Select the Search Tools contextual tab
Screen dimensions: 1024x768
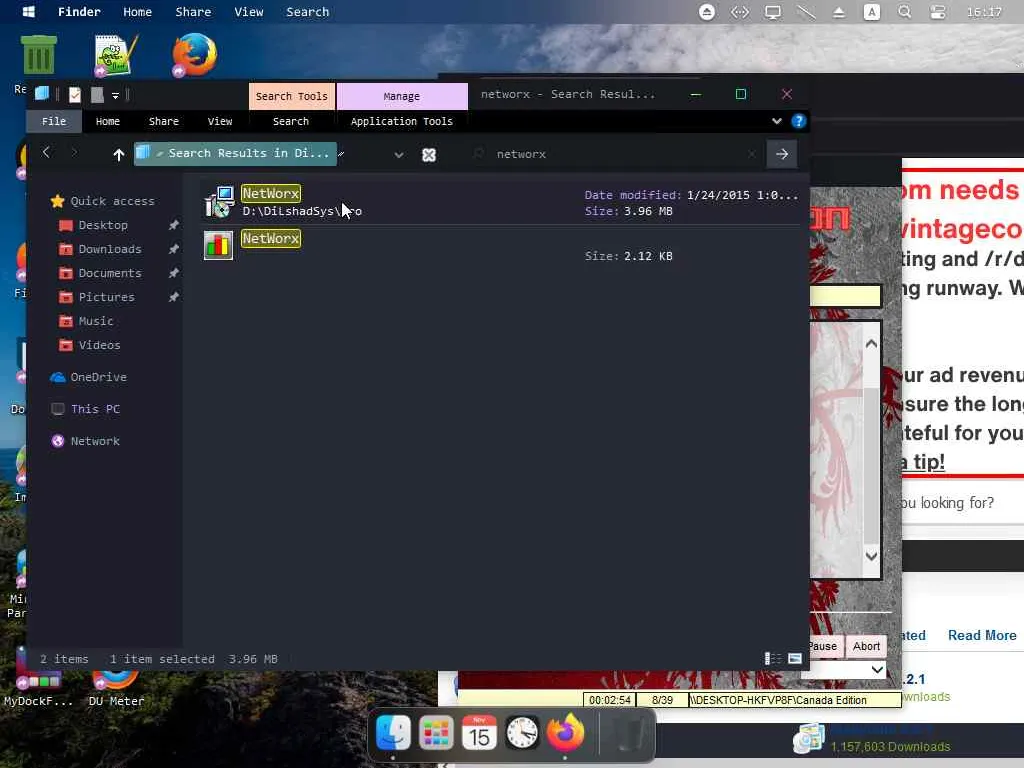291,96
